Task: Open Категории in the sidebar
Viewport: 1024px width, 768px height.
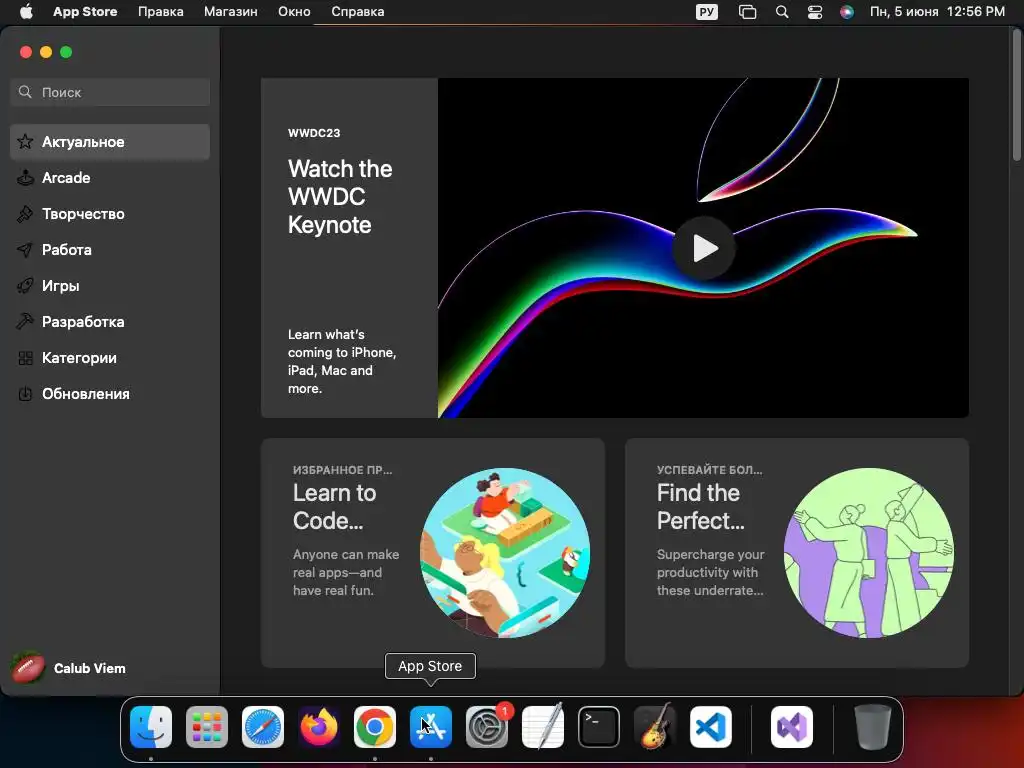Action: click(110, 358)
